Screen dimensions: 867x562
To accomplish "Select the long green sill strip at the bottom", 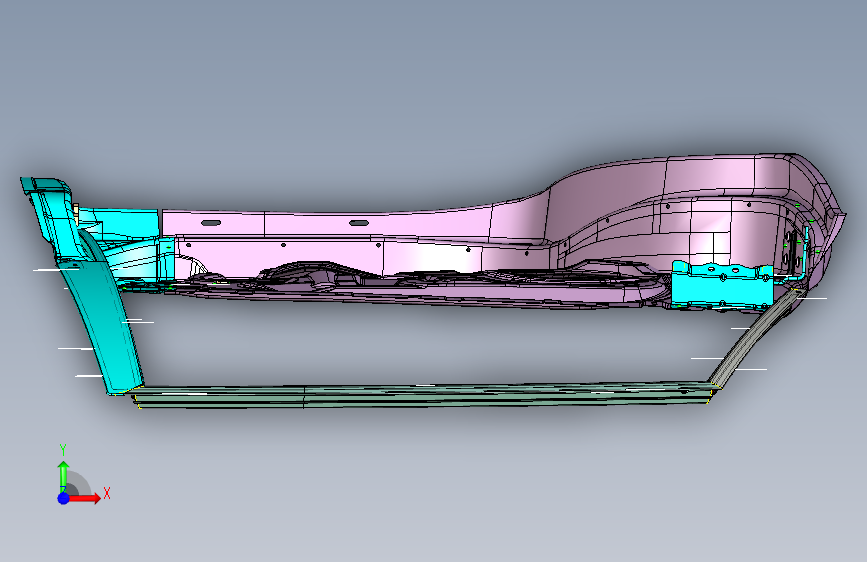I will click(423, 396).
